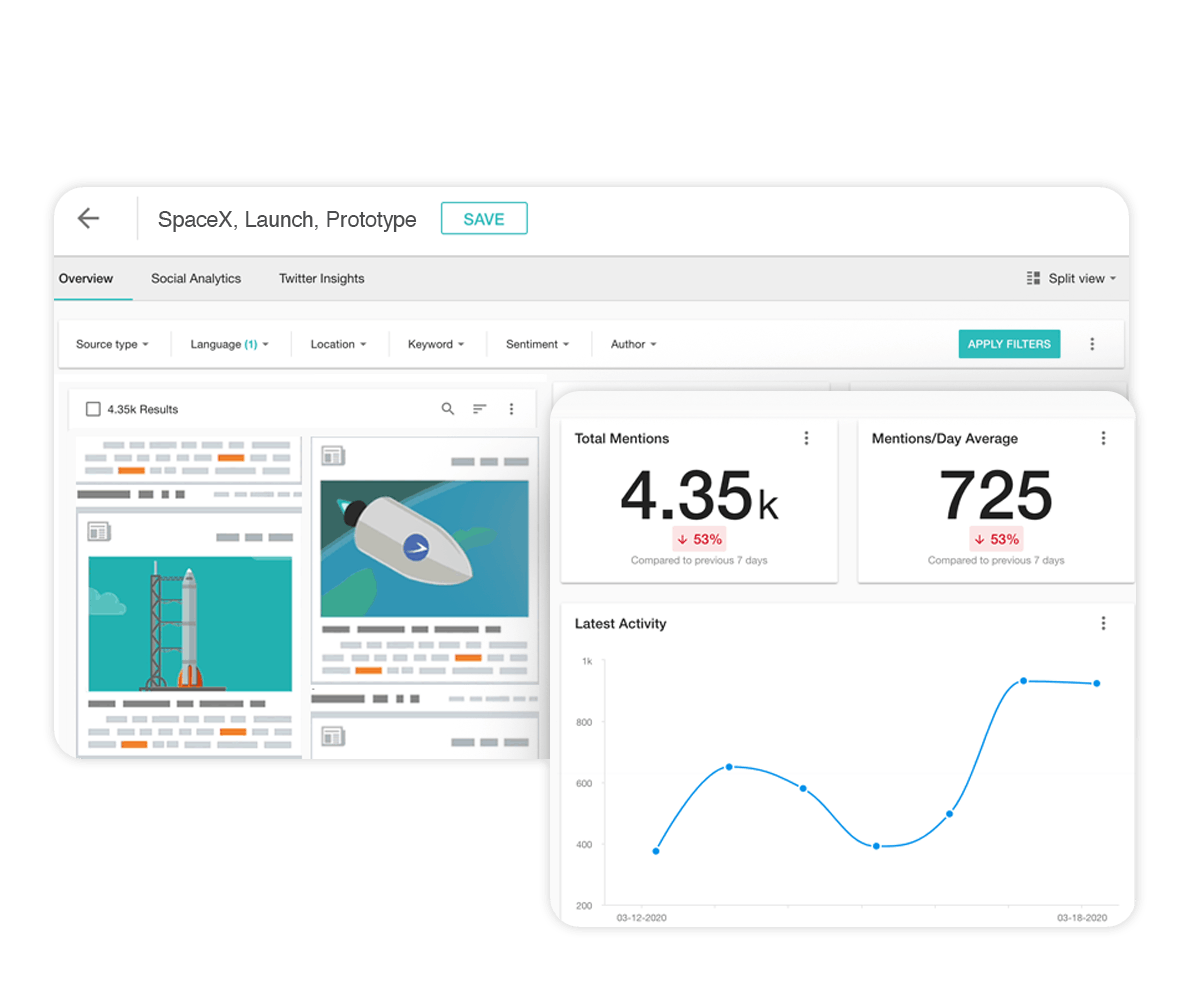The width and height of the screenshot is (1200, 990).
Task: Select the sort icon beside search
Action: coord(479,409)
